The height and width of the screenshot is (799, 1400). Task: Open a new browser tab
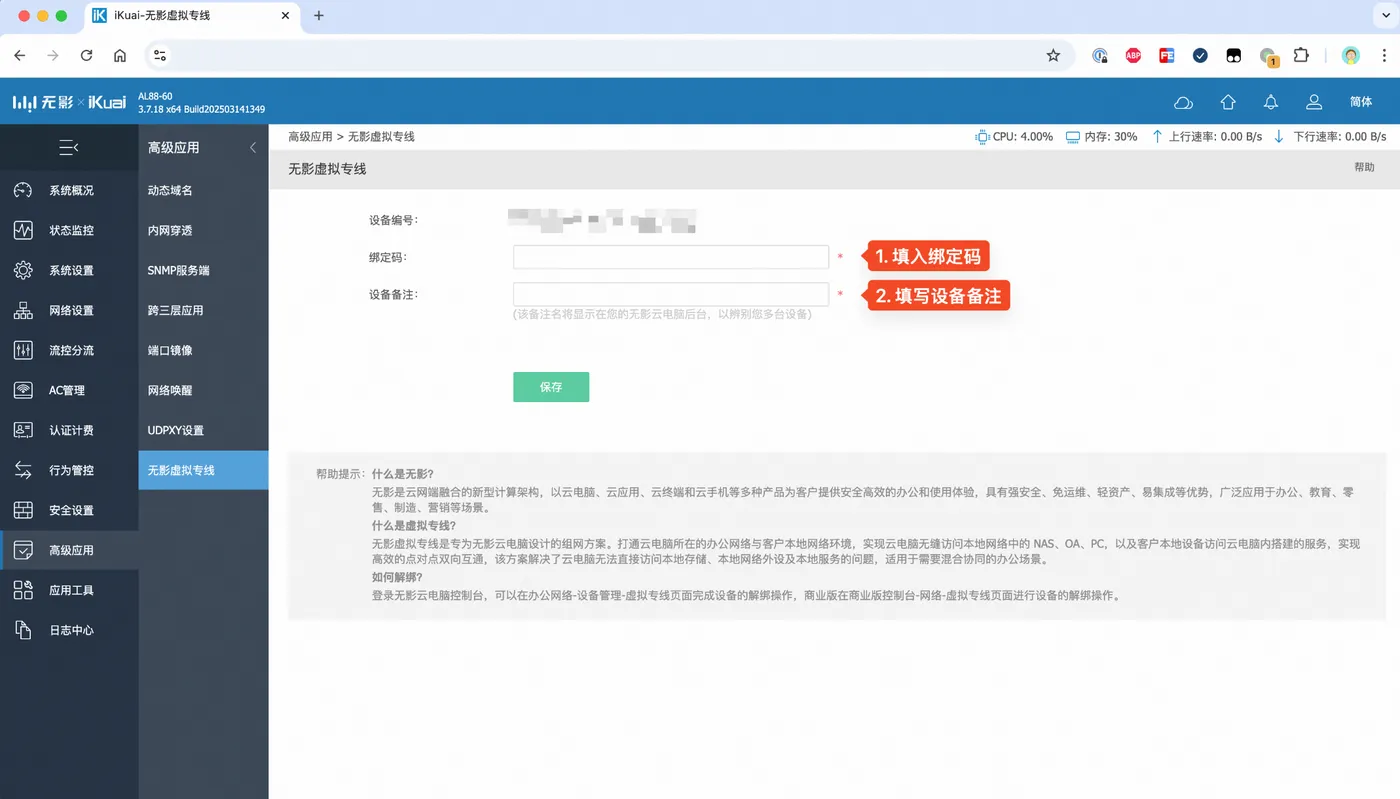pos(319,16)
